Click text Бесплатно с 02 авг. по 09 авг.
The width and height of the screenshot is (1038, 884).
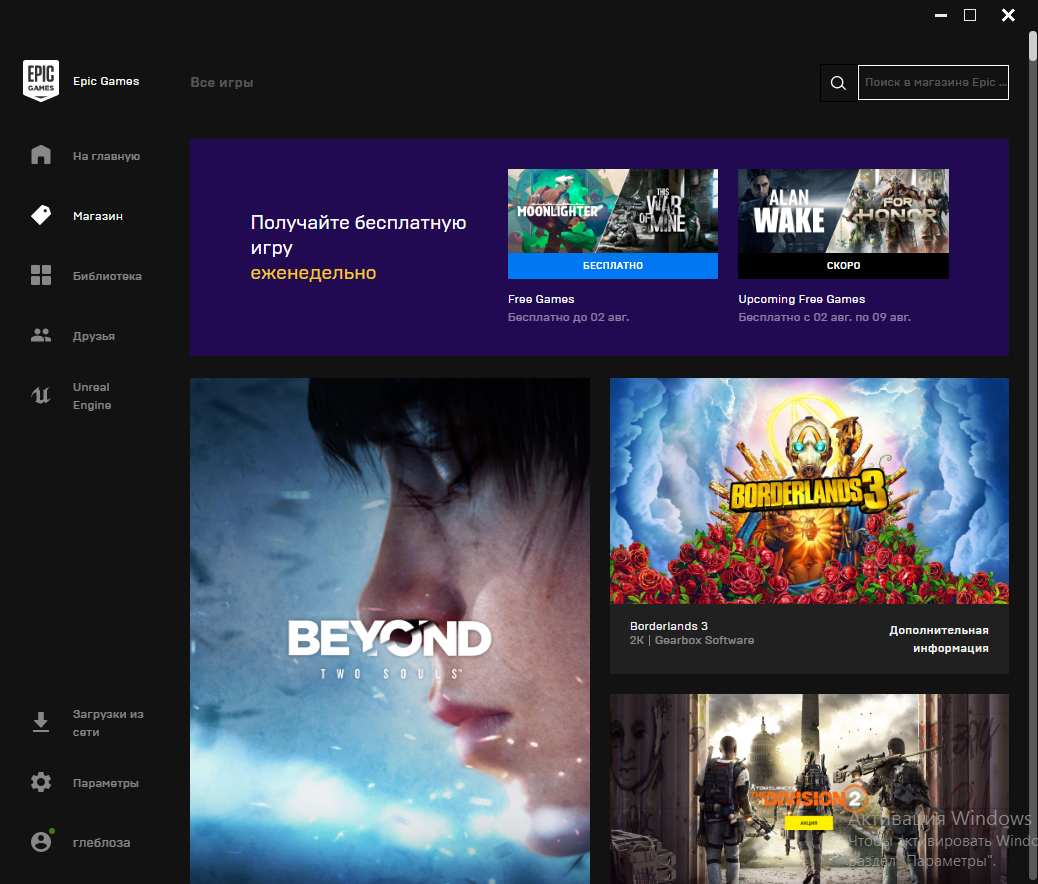click(x=824, y=317)
